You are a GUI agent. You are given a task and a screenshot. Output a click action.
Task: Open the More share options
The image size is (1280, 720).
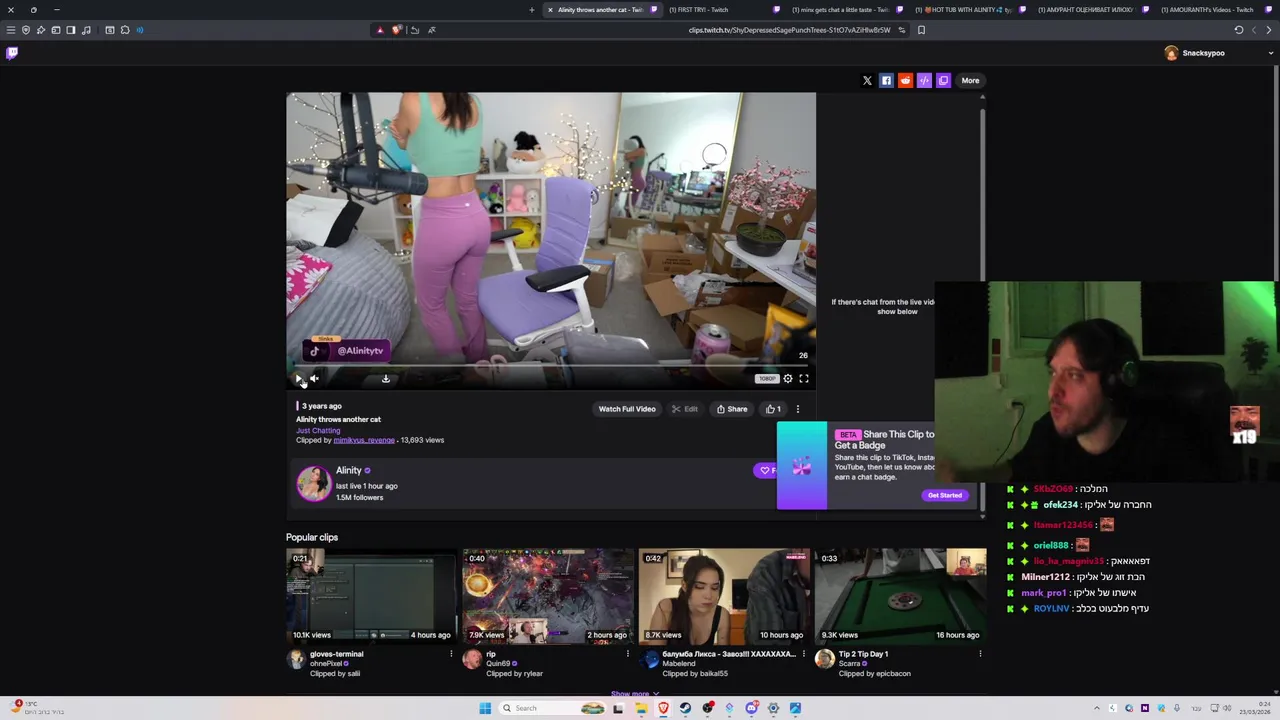click(970, 80)
